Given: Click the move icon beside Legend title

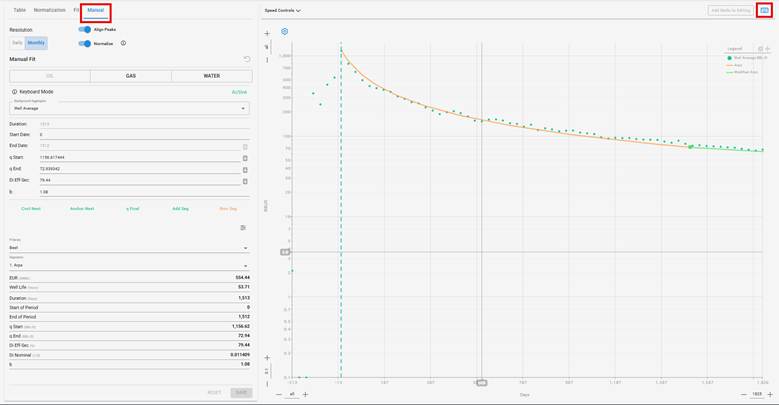Looking at the screenshot, I should click(x=768, y=49).
